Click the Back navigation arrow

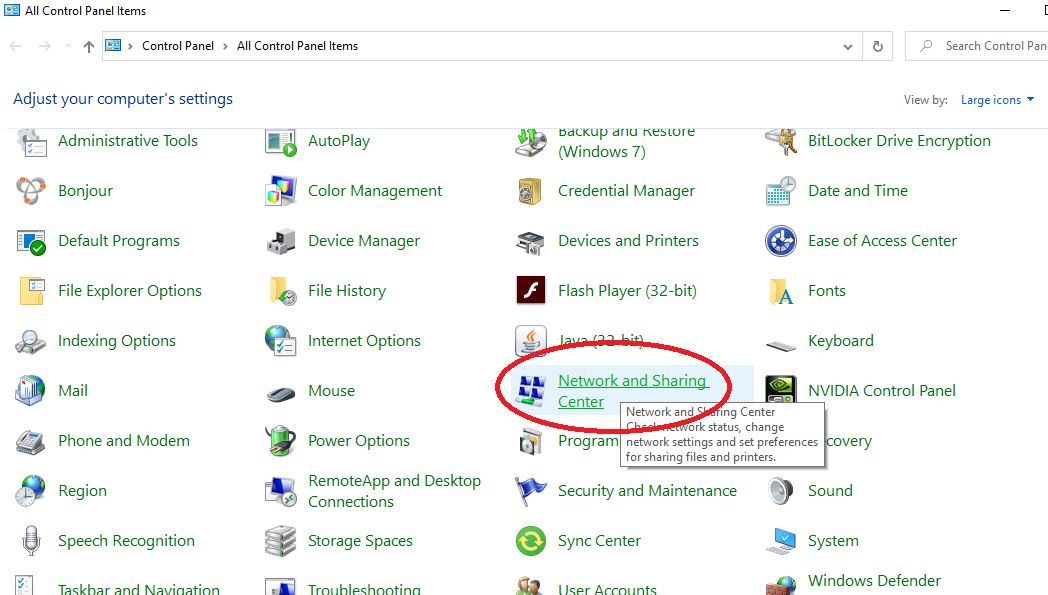click(15, 46)
